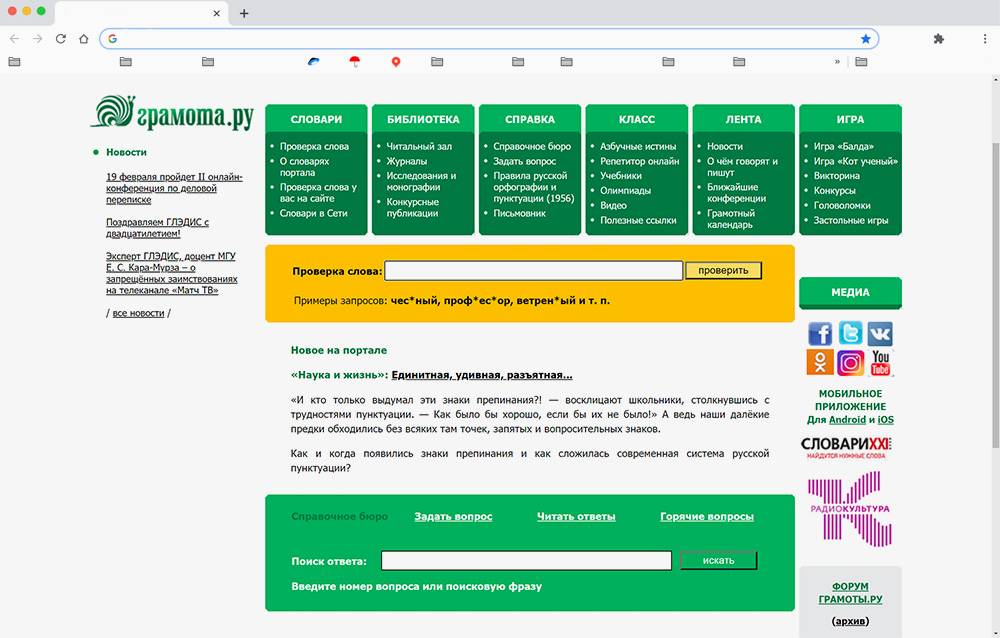Viewport: 1000px width, 638px height.
Task: Go forward with browser forward arrow
Action: pos(38,39)
